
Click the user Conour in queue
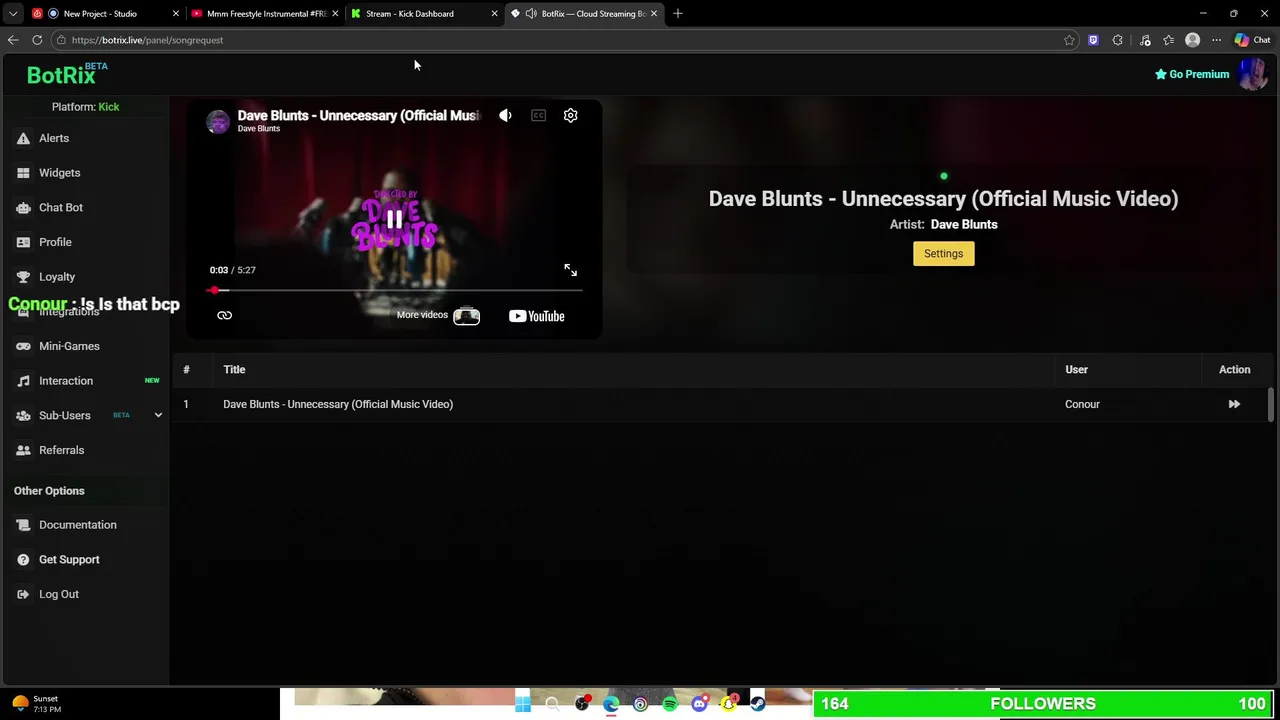pos(1082,404)
